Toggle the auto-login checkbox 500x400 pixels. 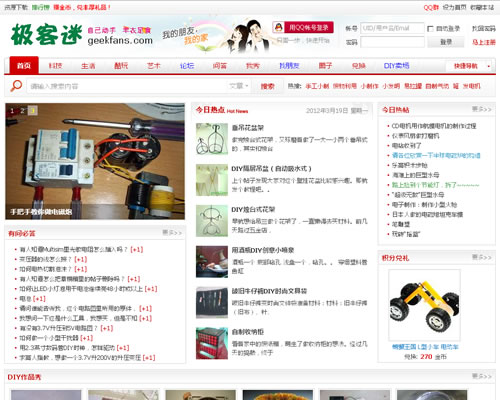(430, 29)
